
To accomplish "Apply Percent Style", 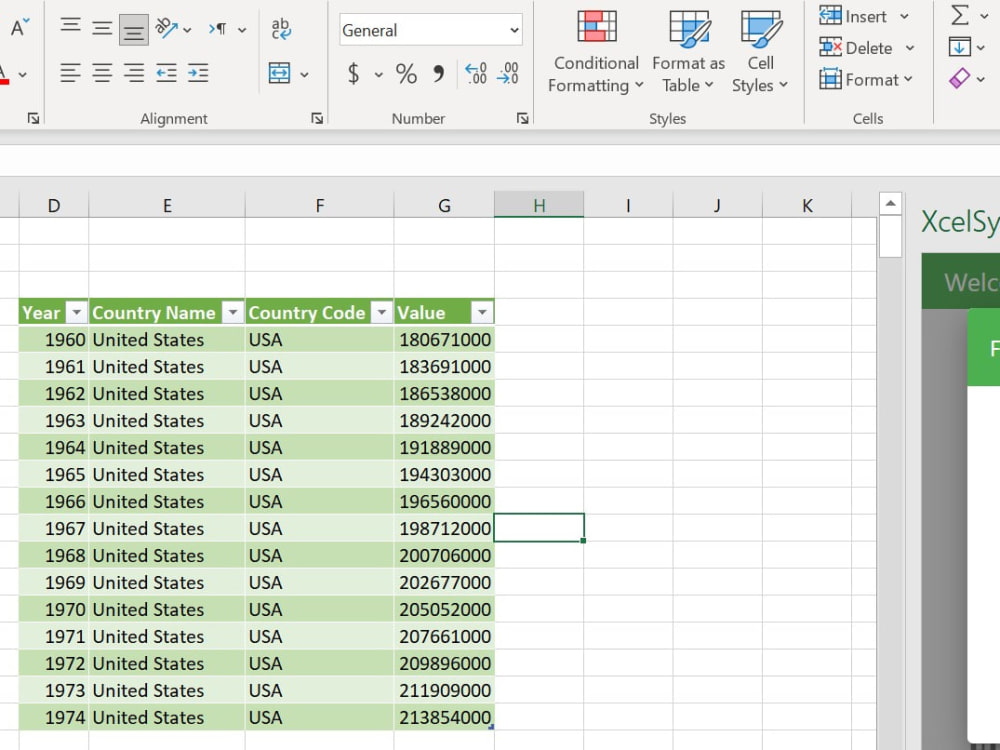I will tap(406, 74).
